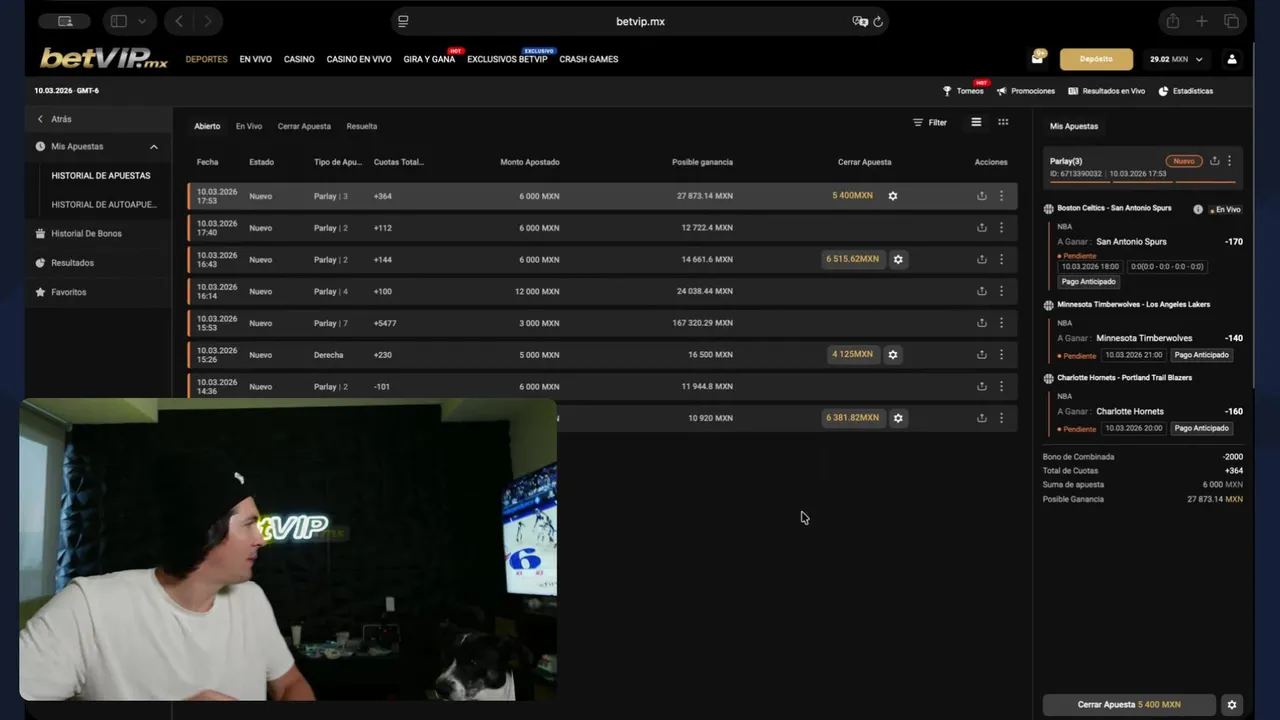Click Safari sidebar toggle button
Image resolution: width=1280 pixels, height=720 pixels.
118,21
